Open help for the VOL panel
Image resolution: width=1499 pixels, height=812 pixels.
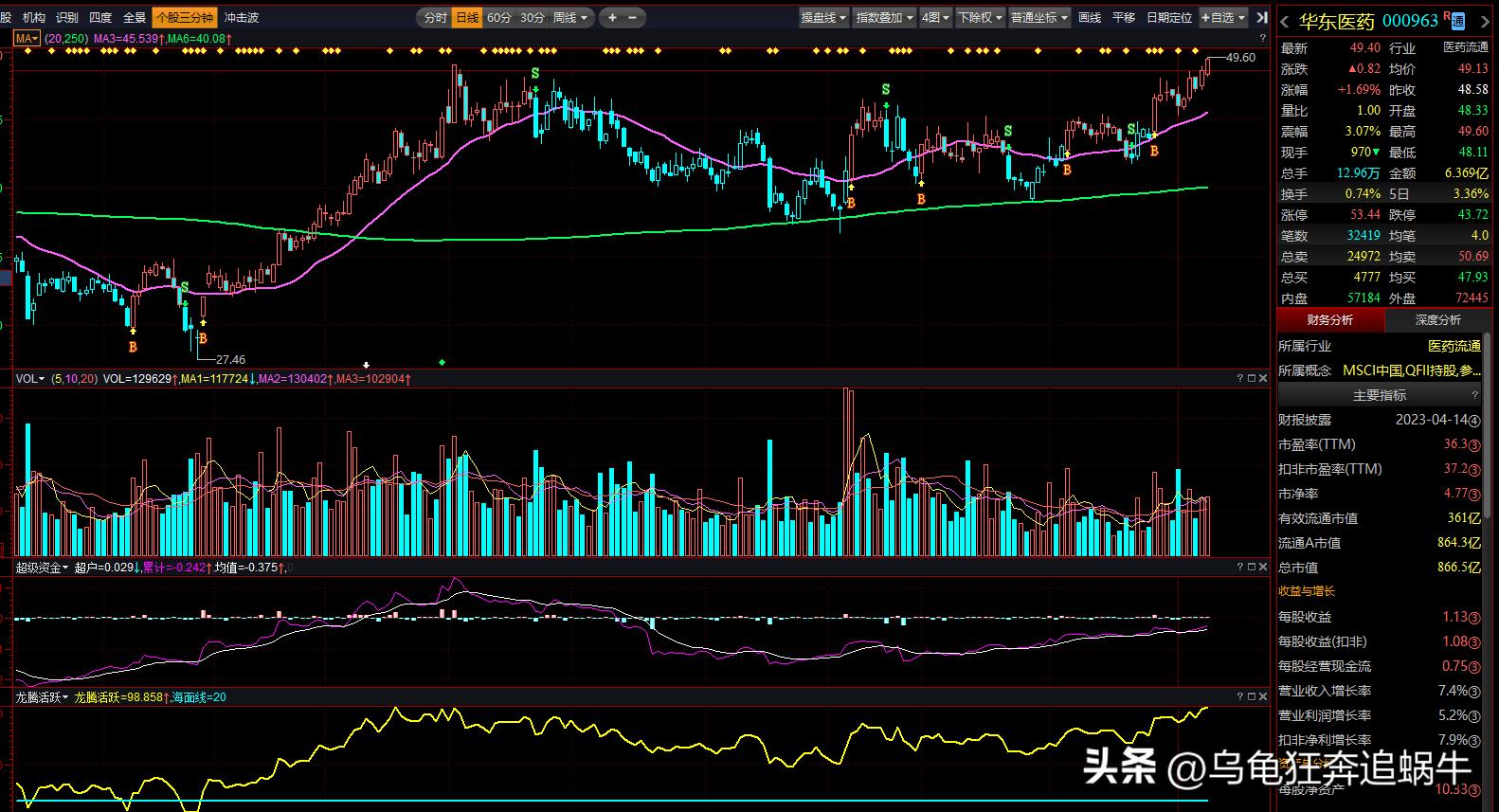click(x=1239, y=379)
